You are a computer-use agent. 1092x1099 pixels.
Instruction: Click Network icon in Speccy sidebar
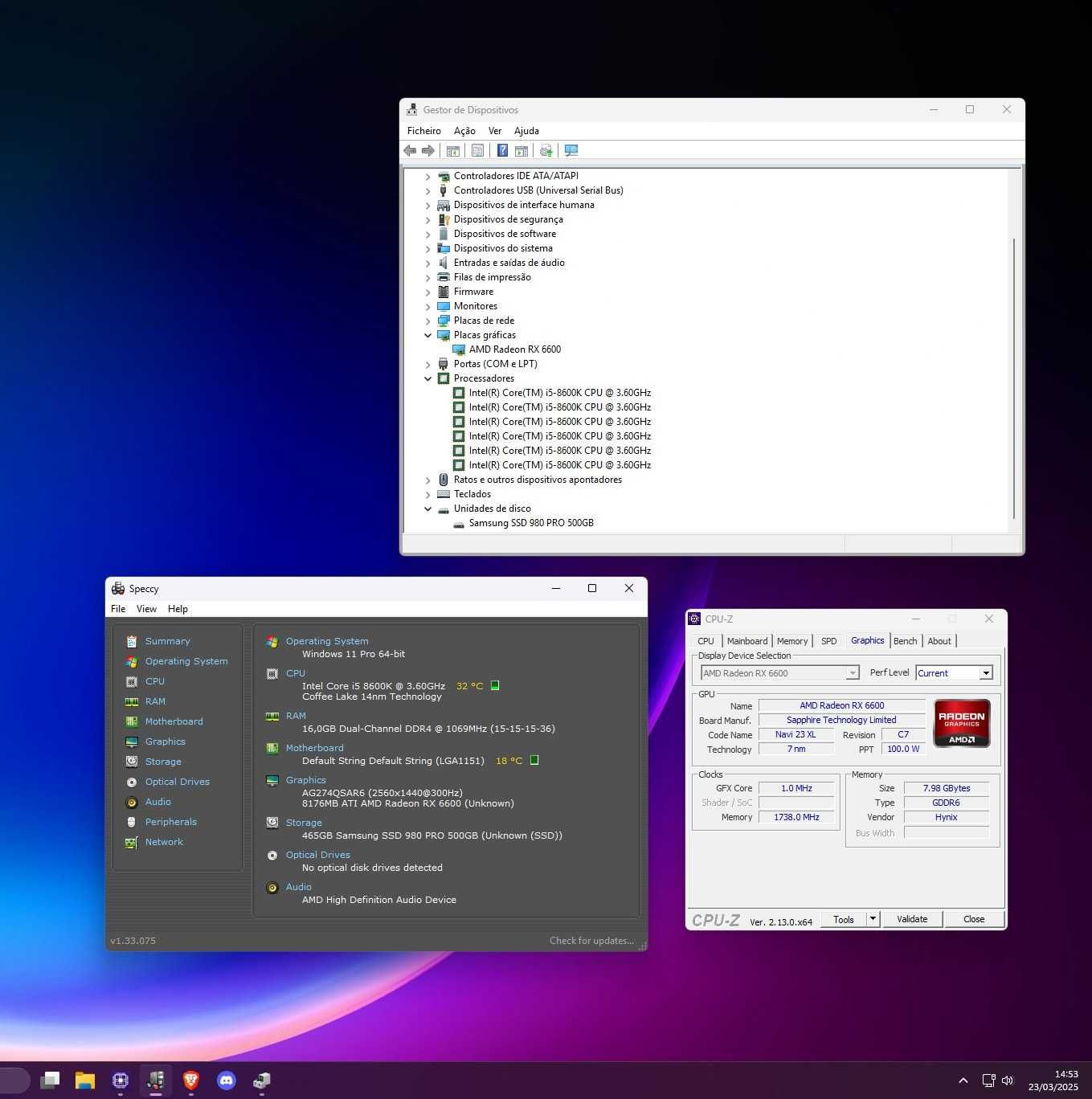point(132,842)
